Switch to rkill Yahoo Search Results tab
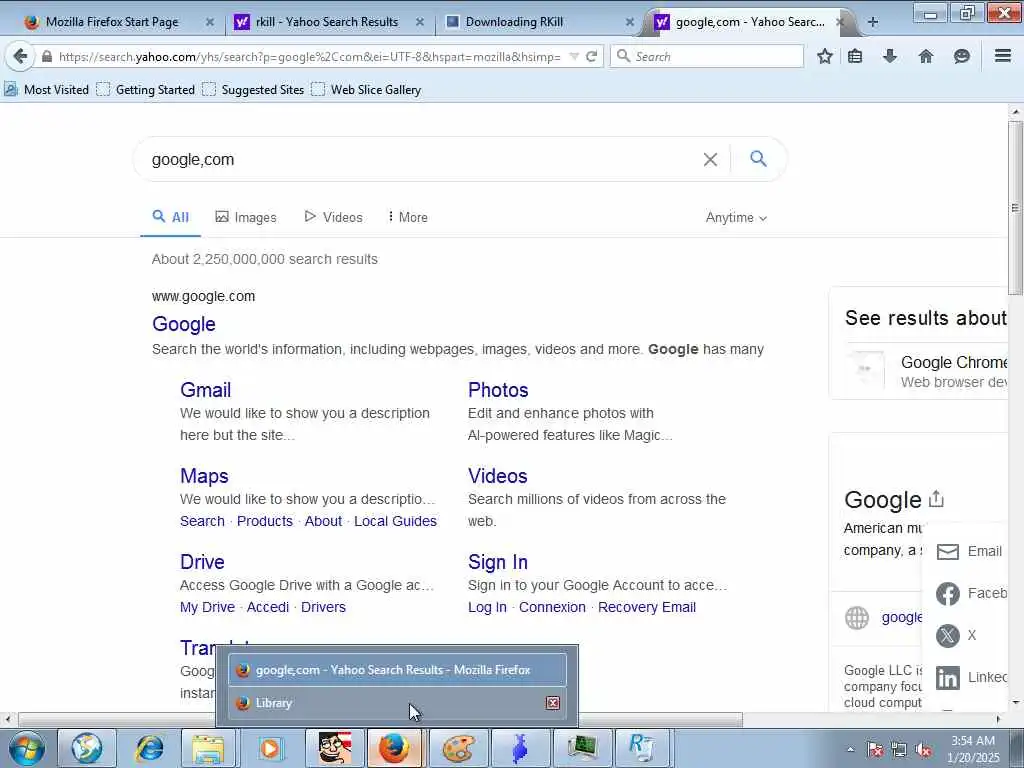The height and width of the screenshot is (768, 1024). click(327, 22)
